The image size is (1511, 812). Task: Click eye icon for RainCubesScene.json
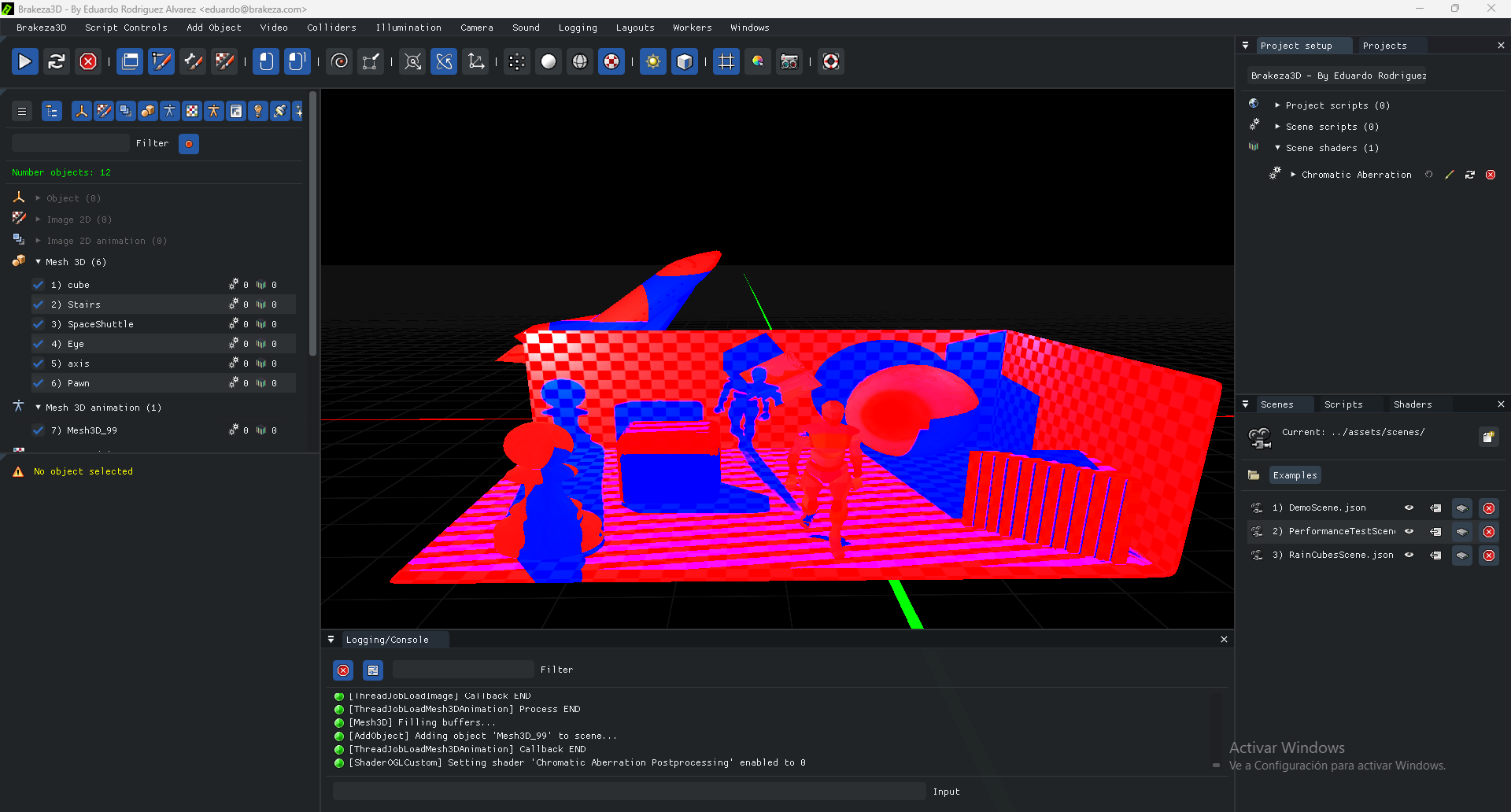(x=1409, y=555)
